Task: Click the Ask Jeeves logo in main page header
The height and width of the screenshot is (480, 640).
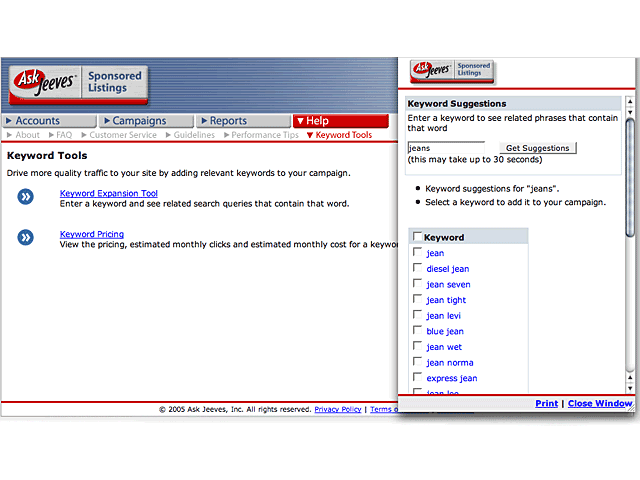Action: coord(78,84)
